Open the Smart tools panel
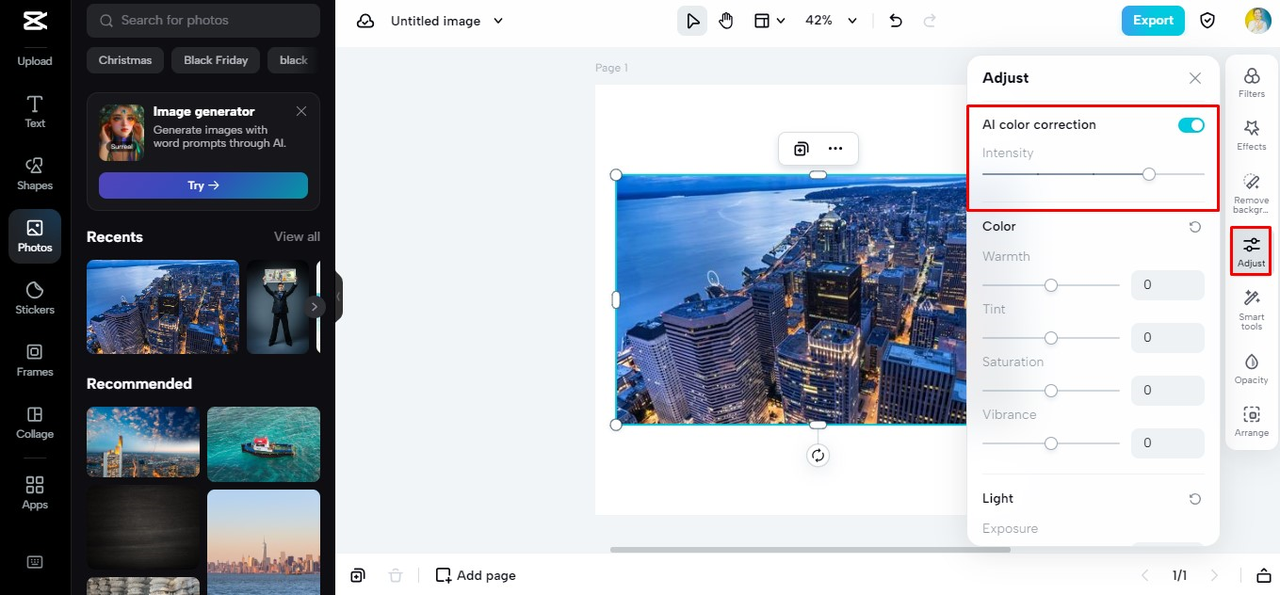This screenshot has width=1280, height=595. (x=1251, y=310)
